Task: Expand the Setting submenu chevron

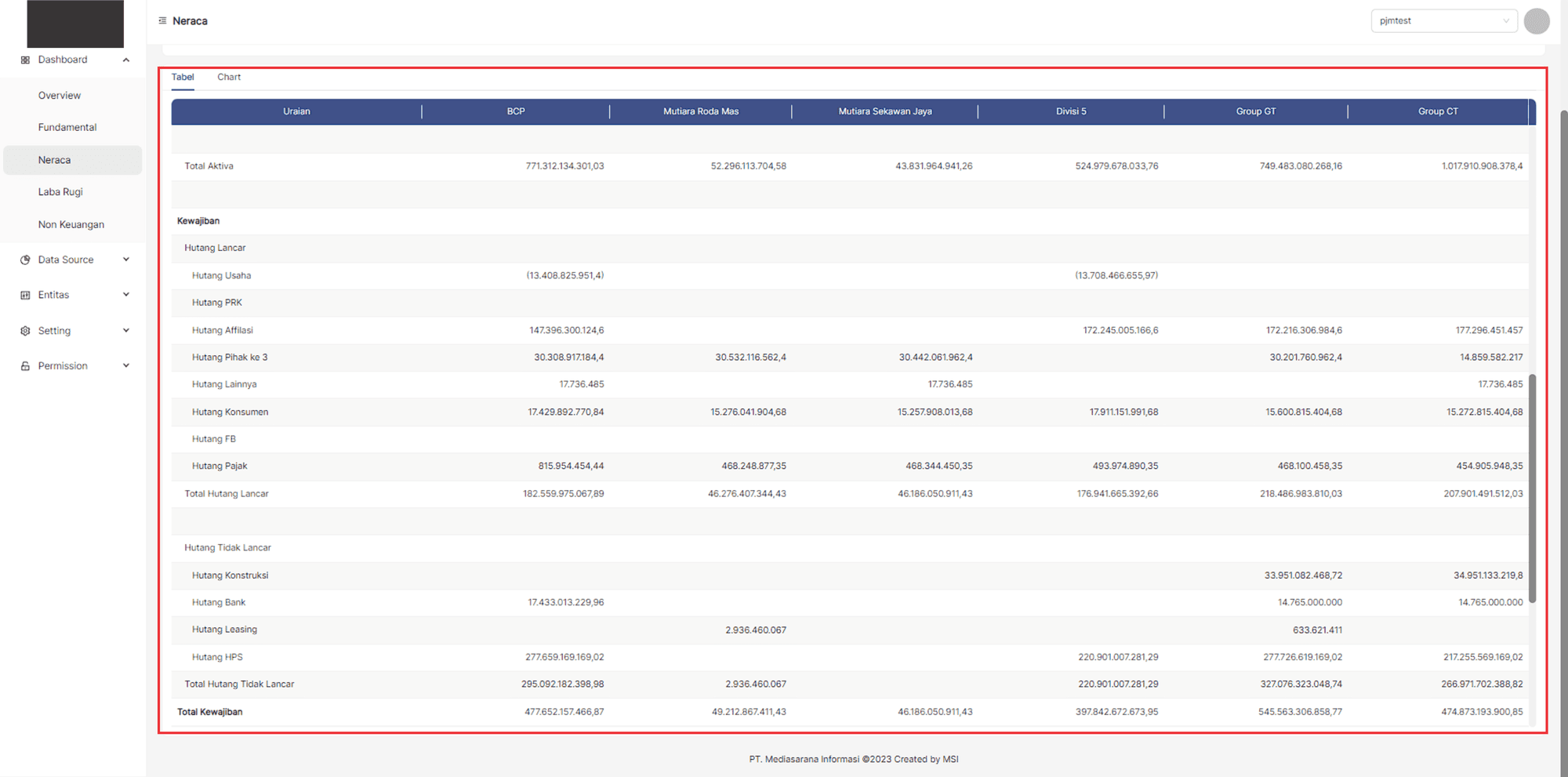Action: coord(126,331)
